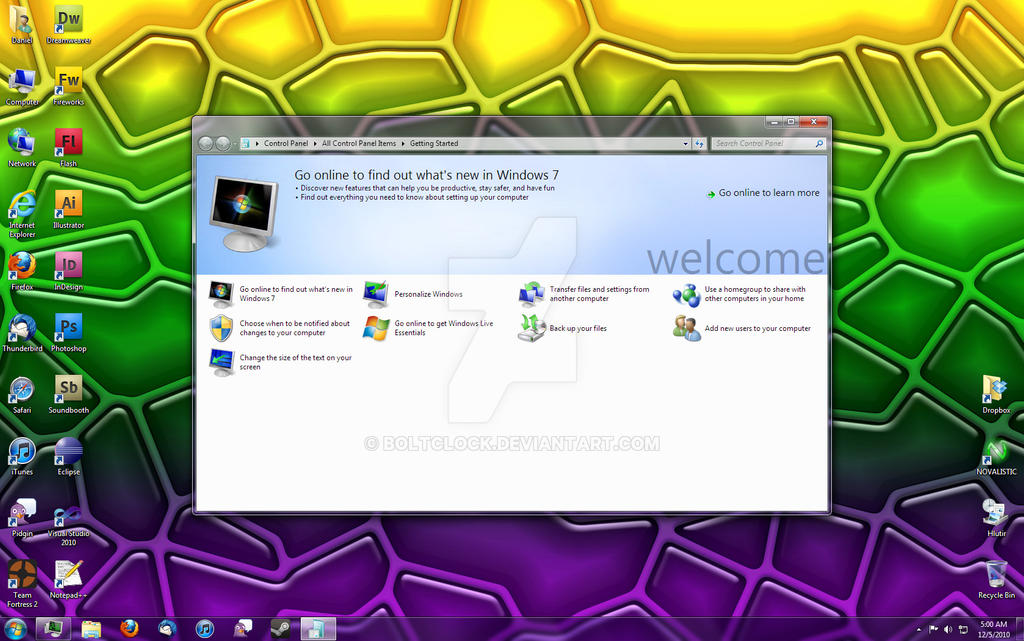1024x641 pixels.
Task: Launch Dreamweaver from the desktop
Action: (x=68, y=18)
